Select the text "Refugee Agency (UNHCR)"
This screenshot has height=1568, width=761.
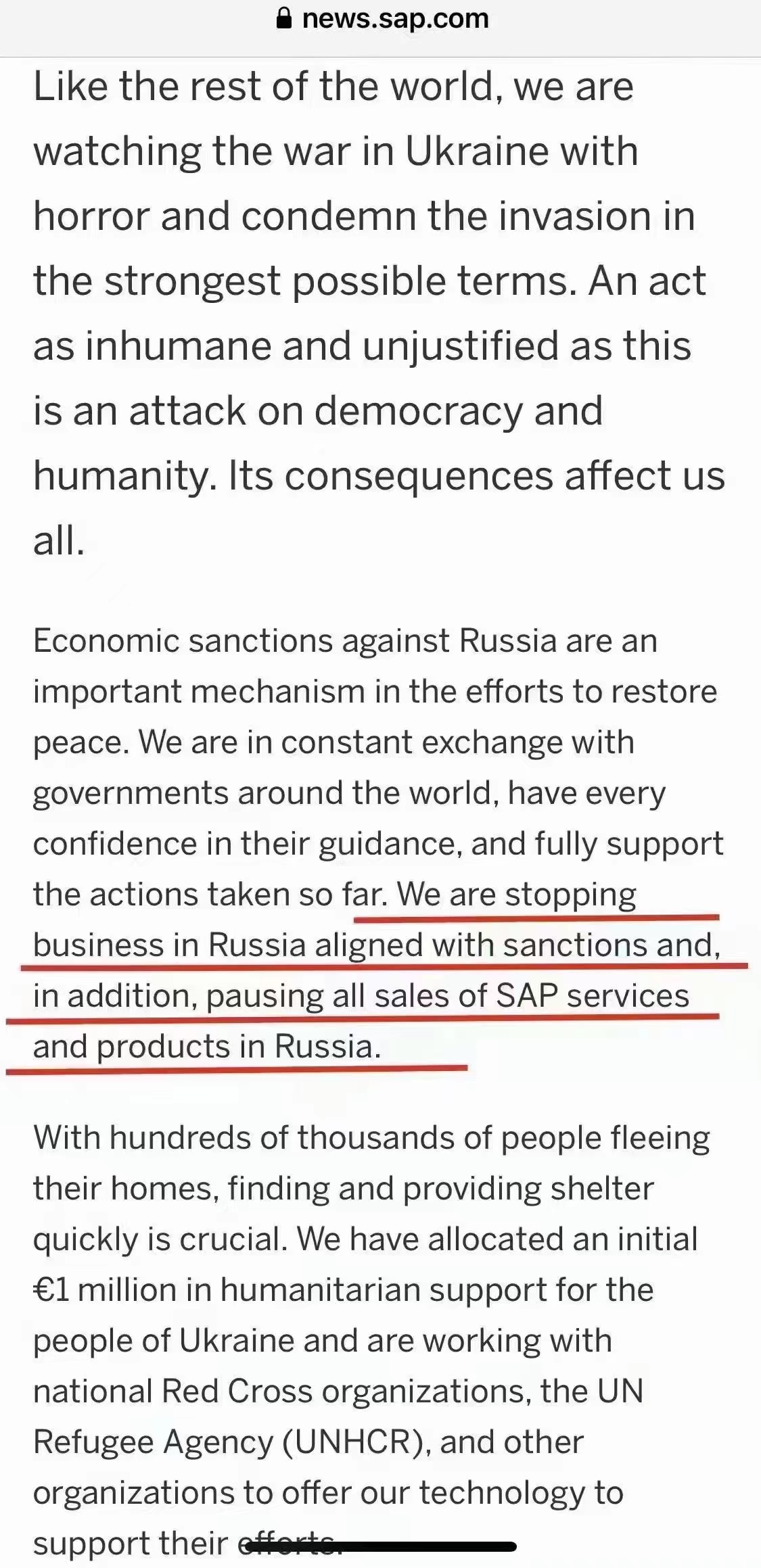click(x=232, y=1442)
